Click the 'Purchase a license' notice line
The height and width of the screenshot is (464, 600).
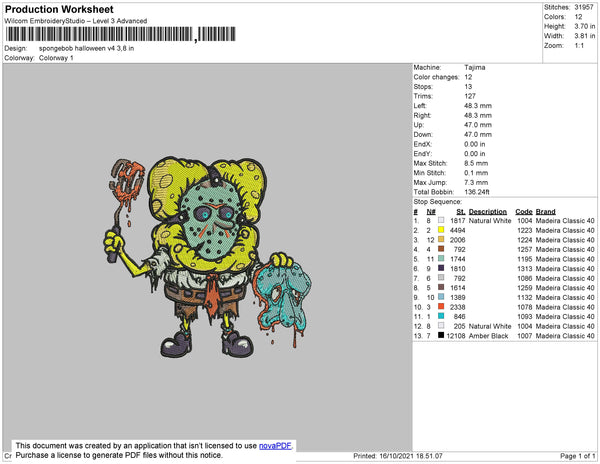click(x=119, y=455)
